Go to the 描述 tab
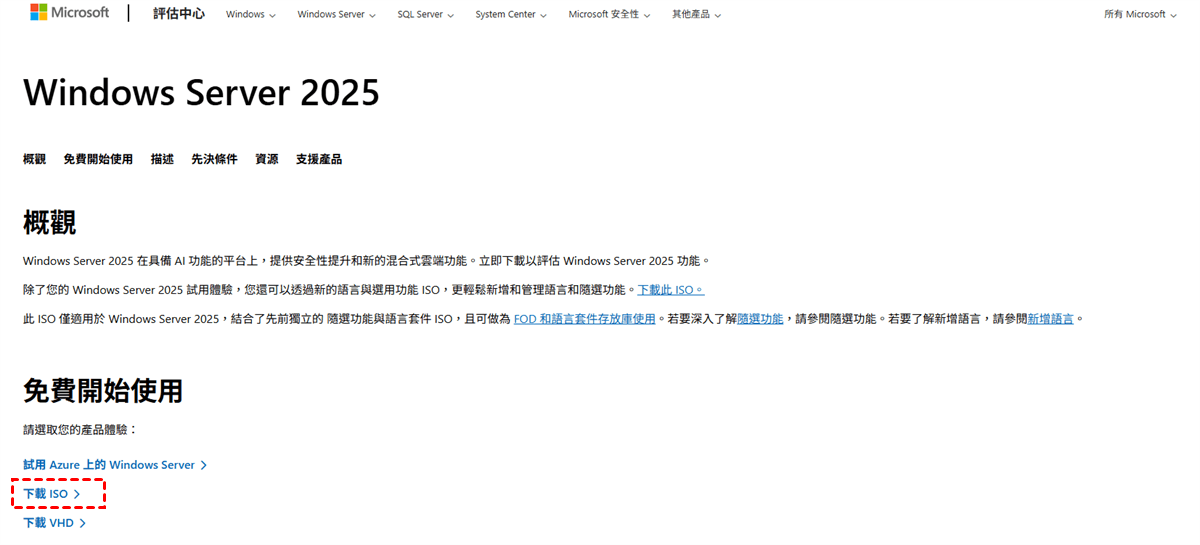The image size is (1200, 545). click(x=162, y=159)
